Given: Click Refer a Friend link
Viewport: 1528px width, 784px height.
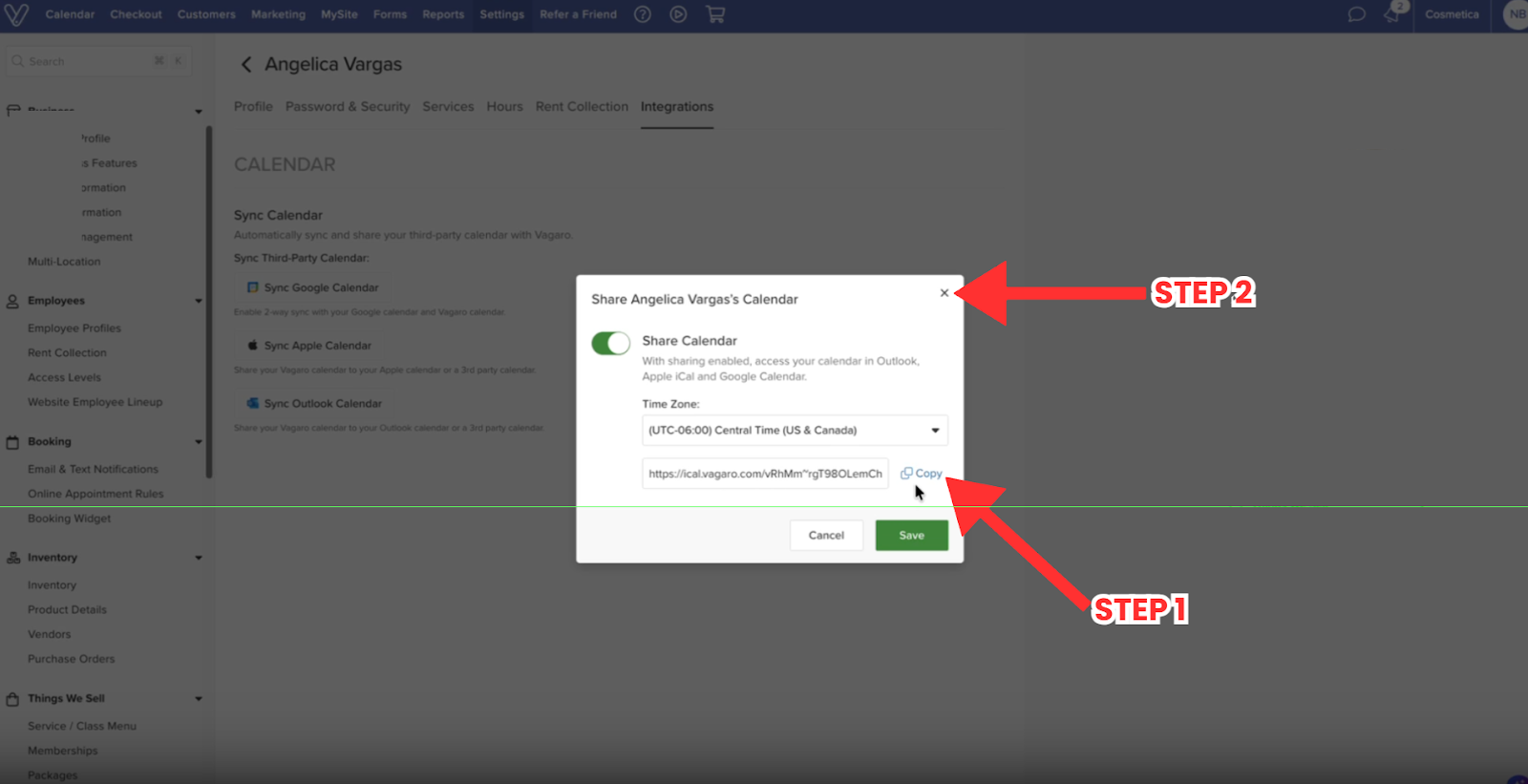Looking at the screenshot, I should [578, 14].
